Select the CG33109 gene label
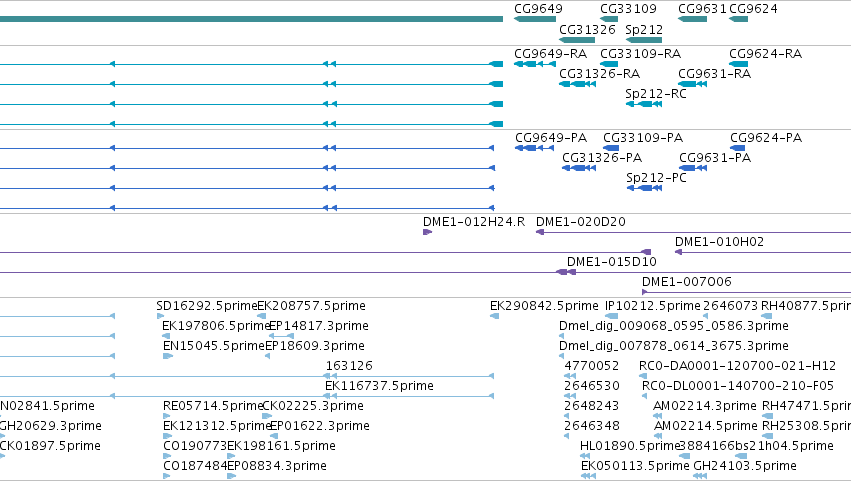 [628, 9]
